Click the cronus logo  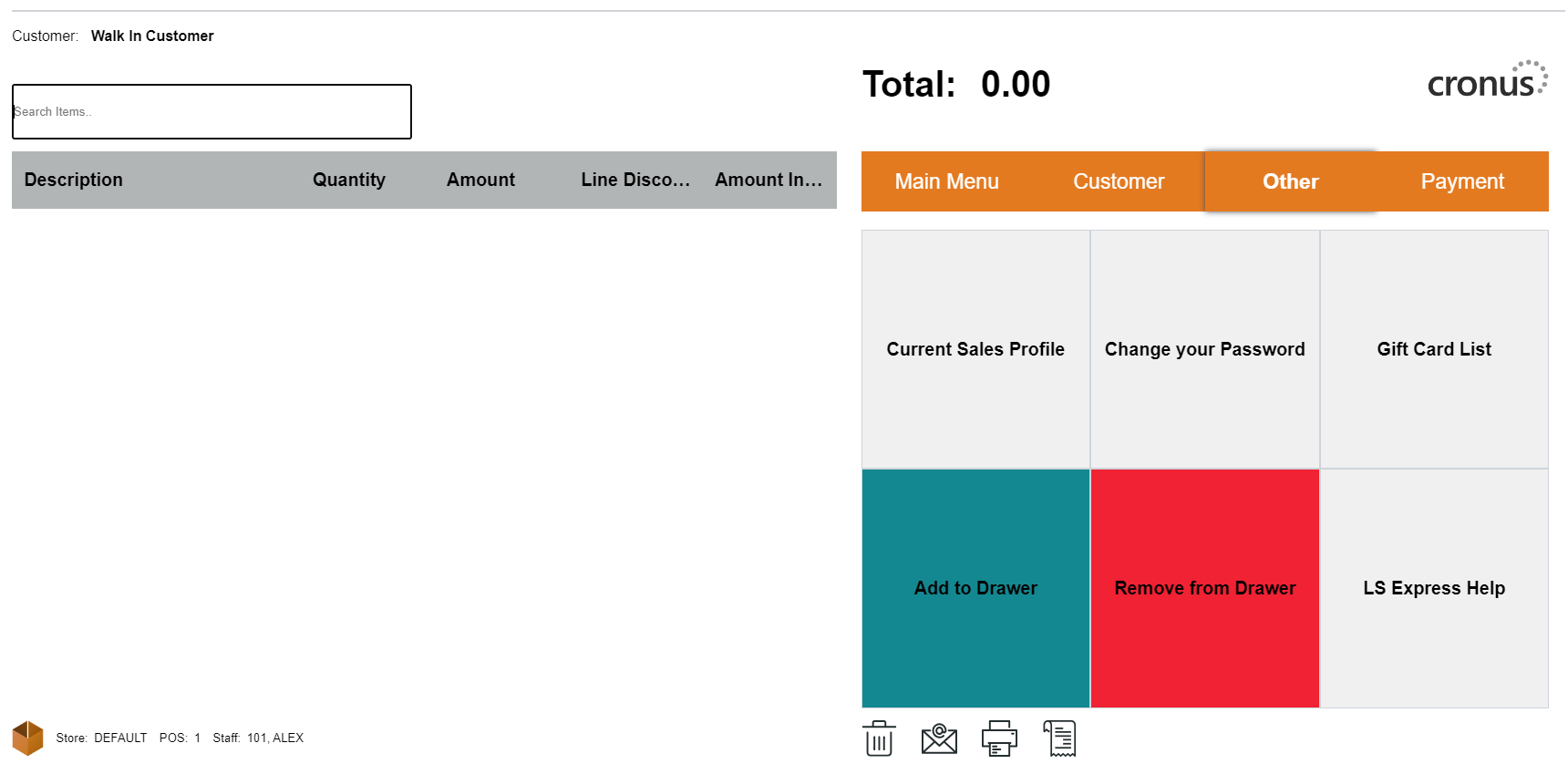click(1487, 80)
